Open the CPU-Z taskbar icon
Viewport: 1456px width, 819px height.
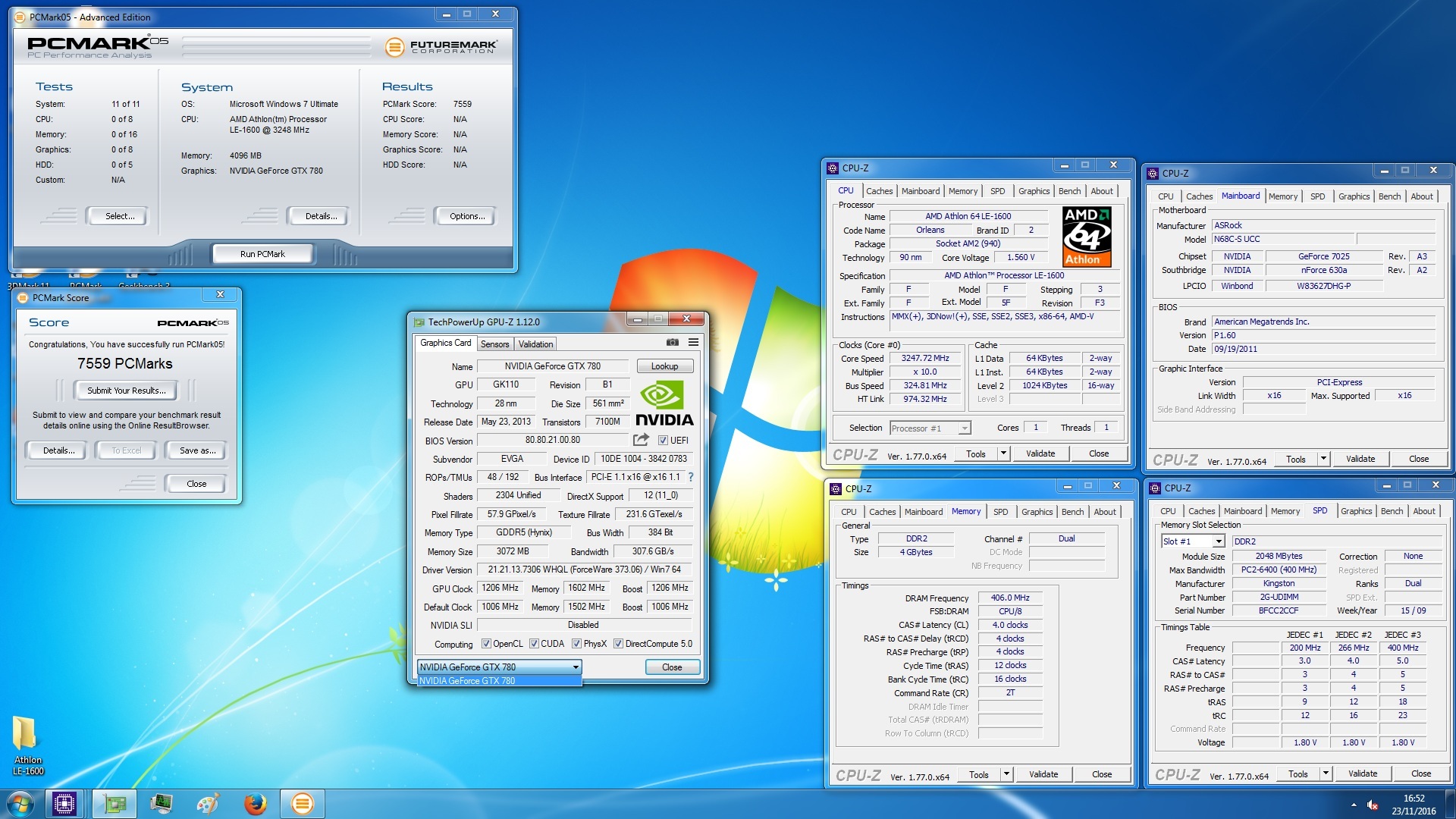[64, 804]
